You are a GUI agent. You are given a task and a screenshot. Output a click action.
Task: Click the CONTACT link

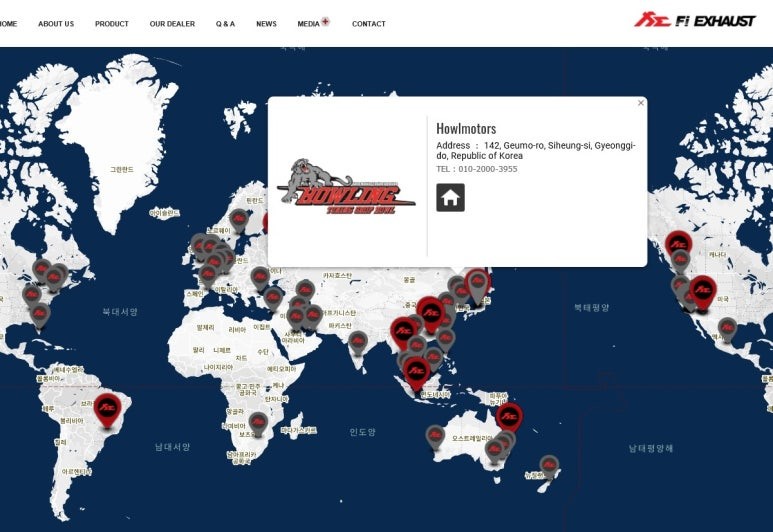[x=368, y=24]
